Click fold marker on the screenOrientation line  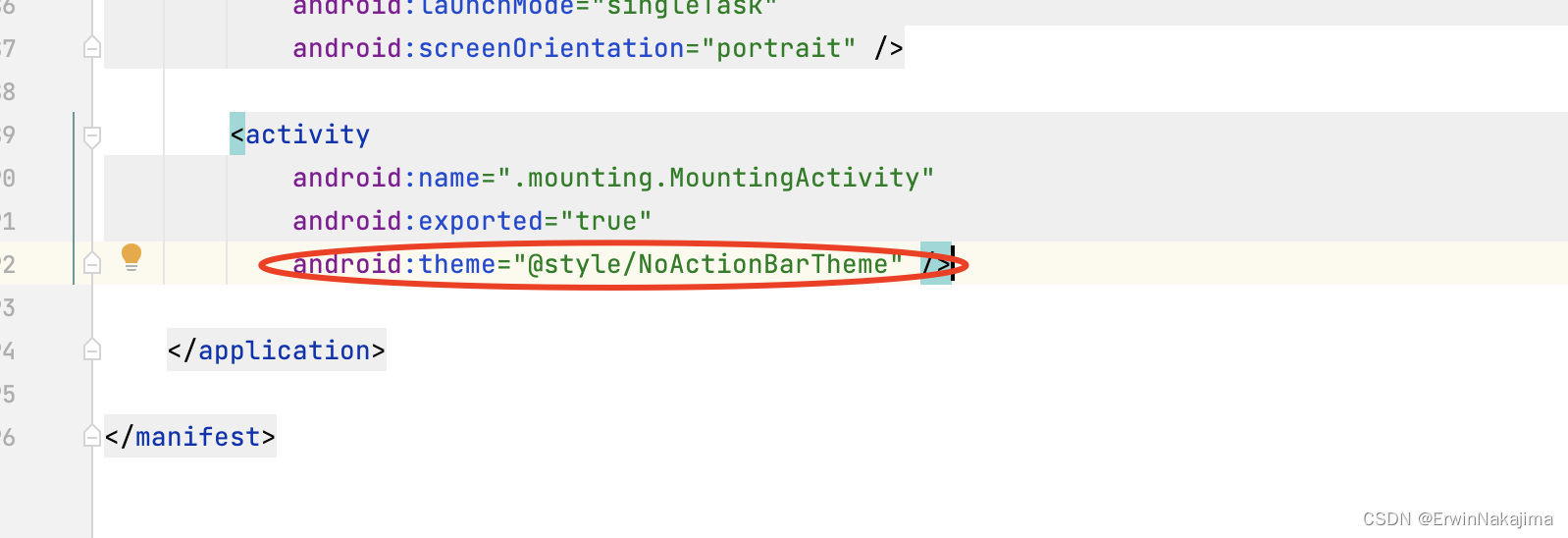(x=92, y=47)
